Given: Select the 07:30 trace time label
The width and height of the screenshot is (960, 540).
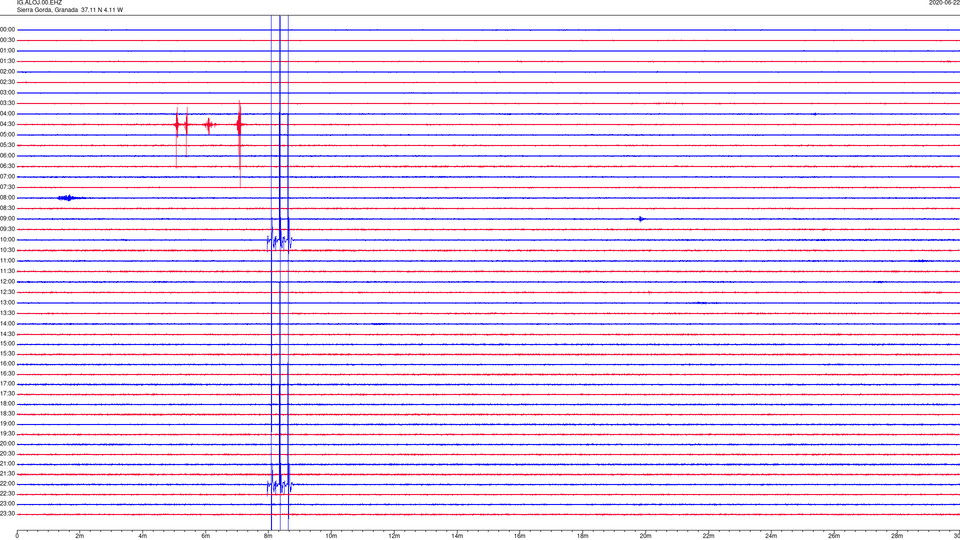Looking at the screenshot, I should coord(8,187).
